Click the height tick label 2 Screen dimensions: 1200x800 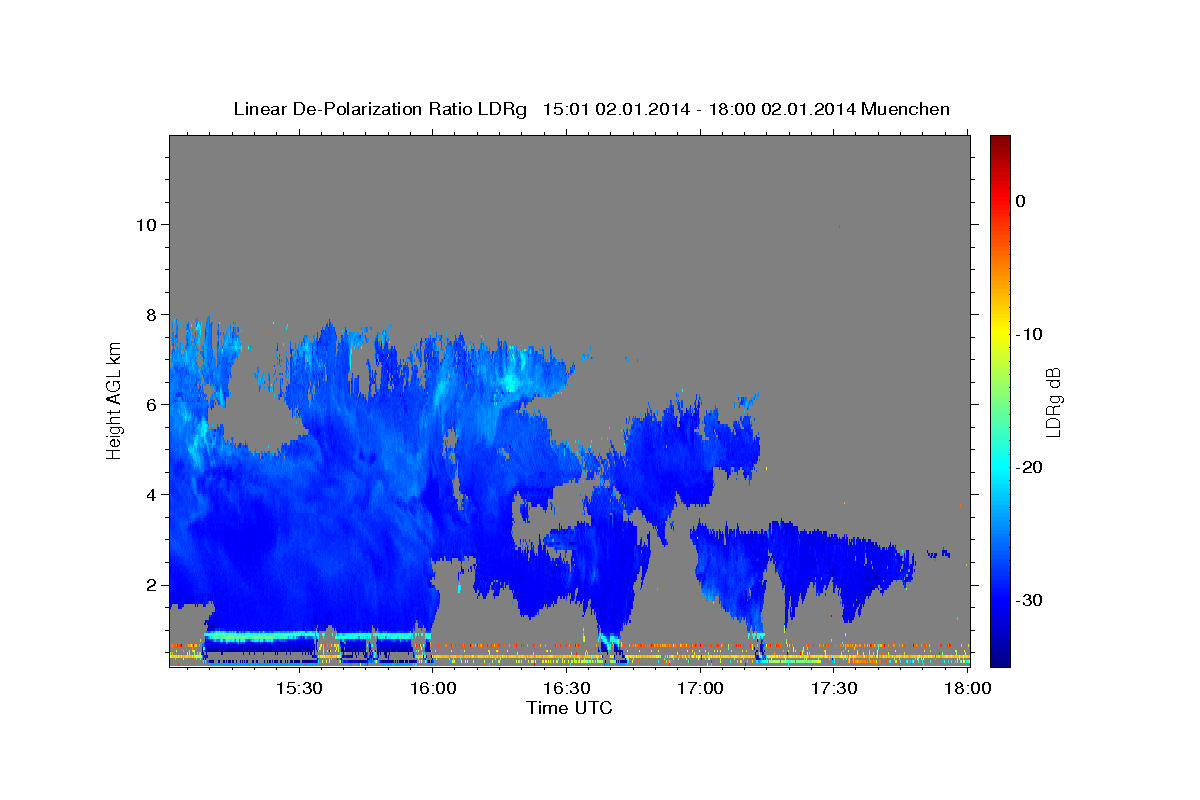(150, 584)
